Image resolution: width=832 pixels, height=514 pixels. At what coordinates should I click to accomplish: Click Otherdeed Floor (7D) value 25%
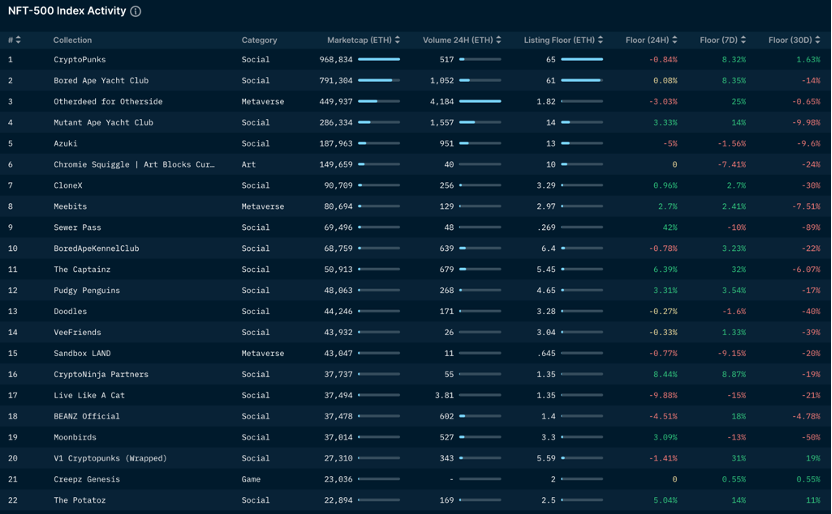click(739, 101)
